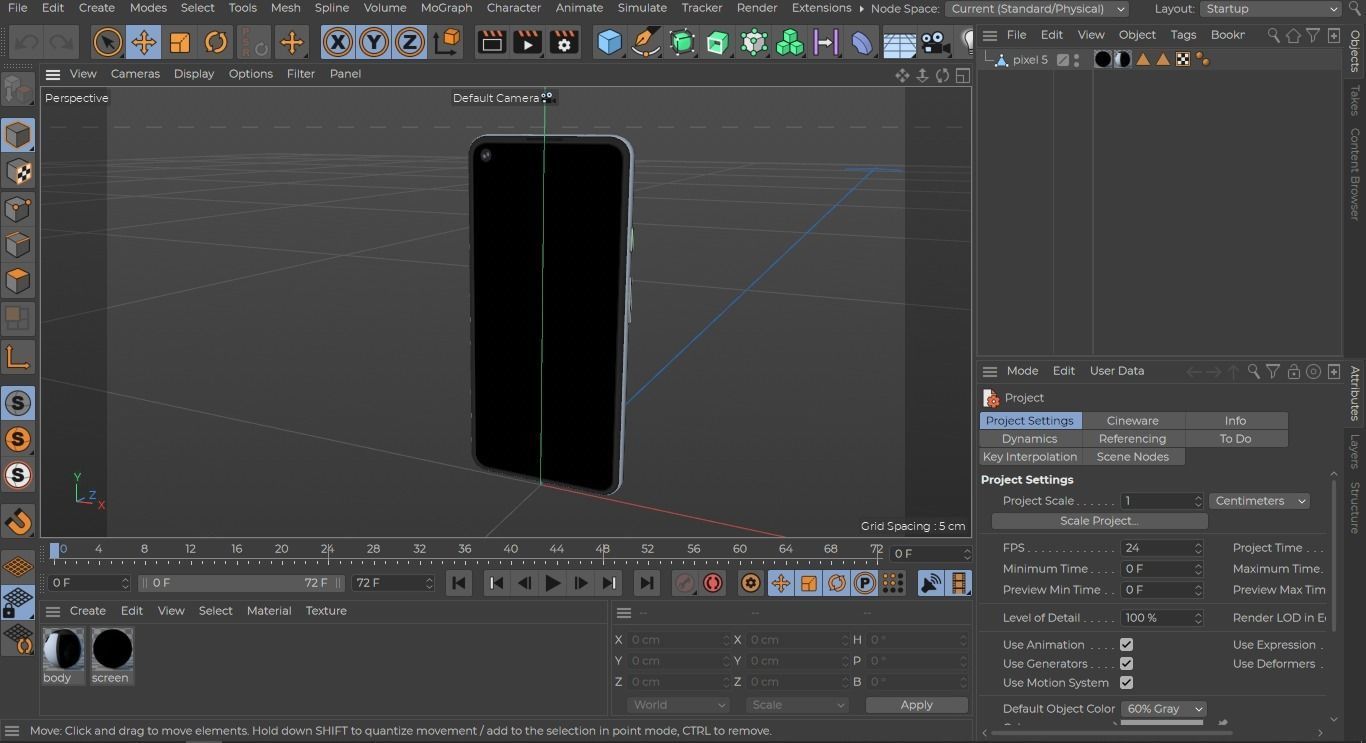Add a Subdivision Surface generator
The image size is (1366, 743).
(x=682, y=43)
